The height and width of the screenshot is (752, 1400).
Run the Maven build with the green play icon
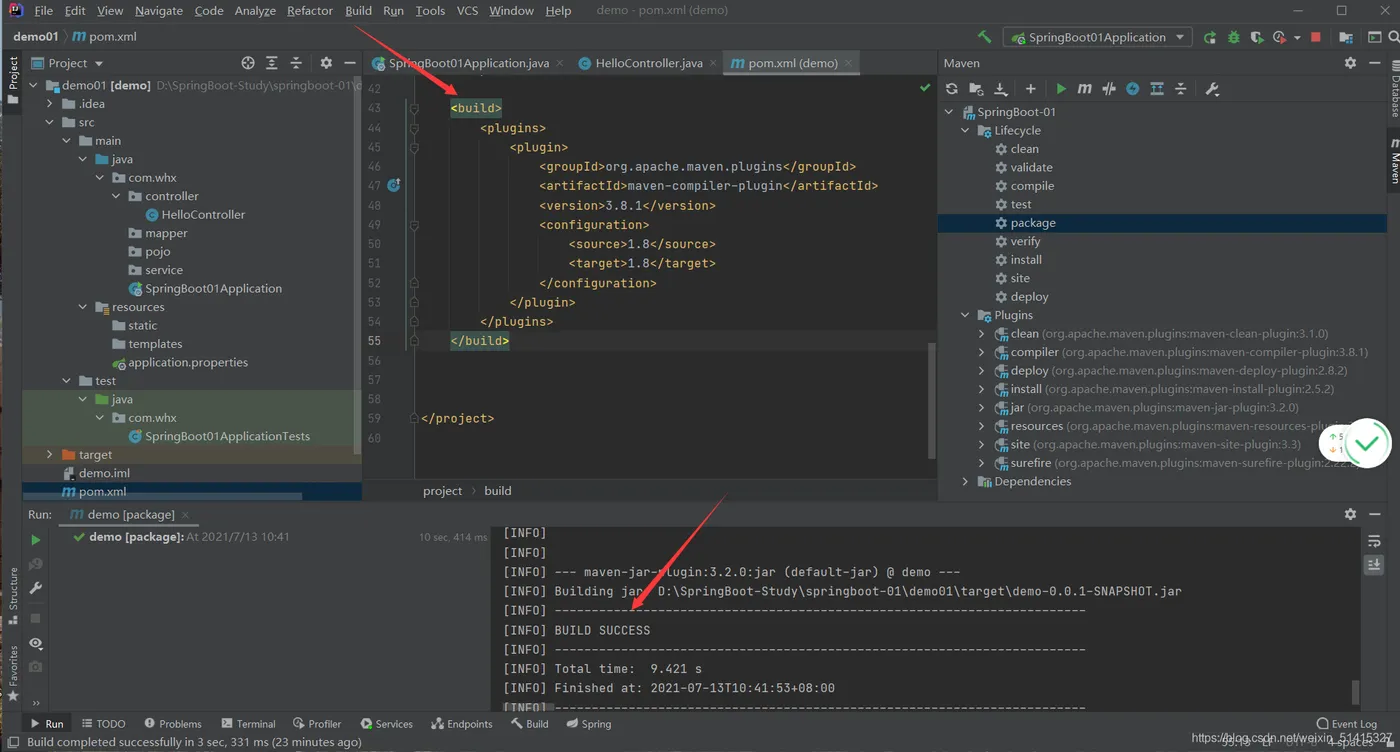1061,89
